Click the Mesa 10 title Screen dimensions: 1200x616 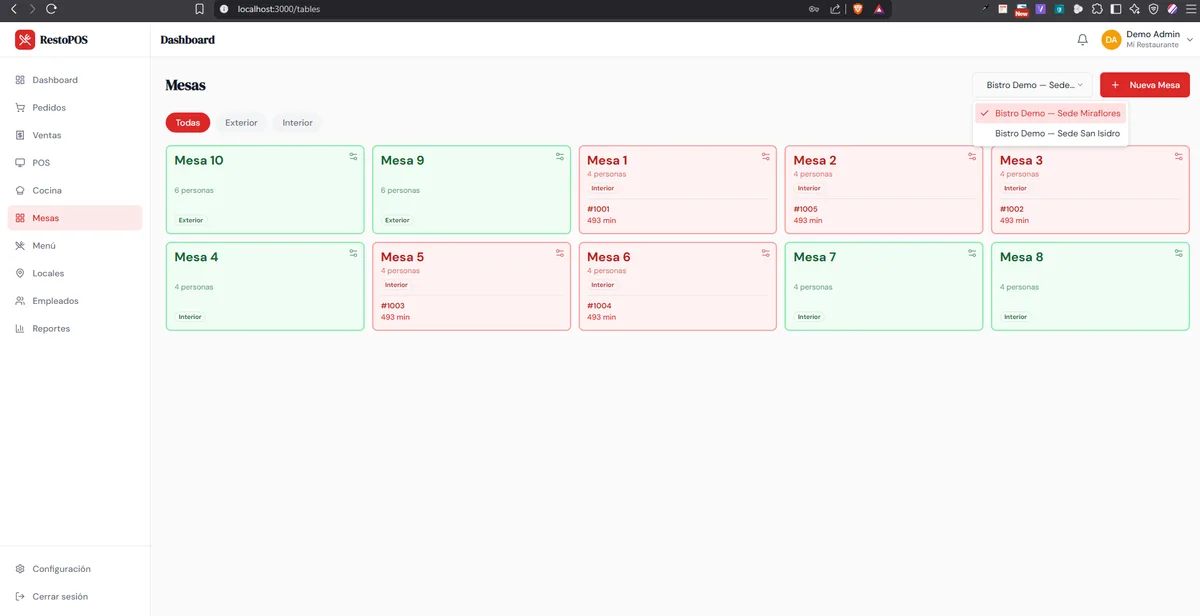[x=199, y=160]
